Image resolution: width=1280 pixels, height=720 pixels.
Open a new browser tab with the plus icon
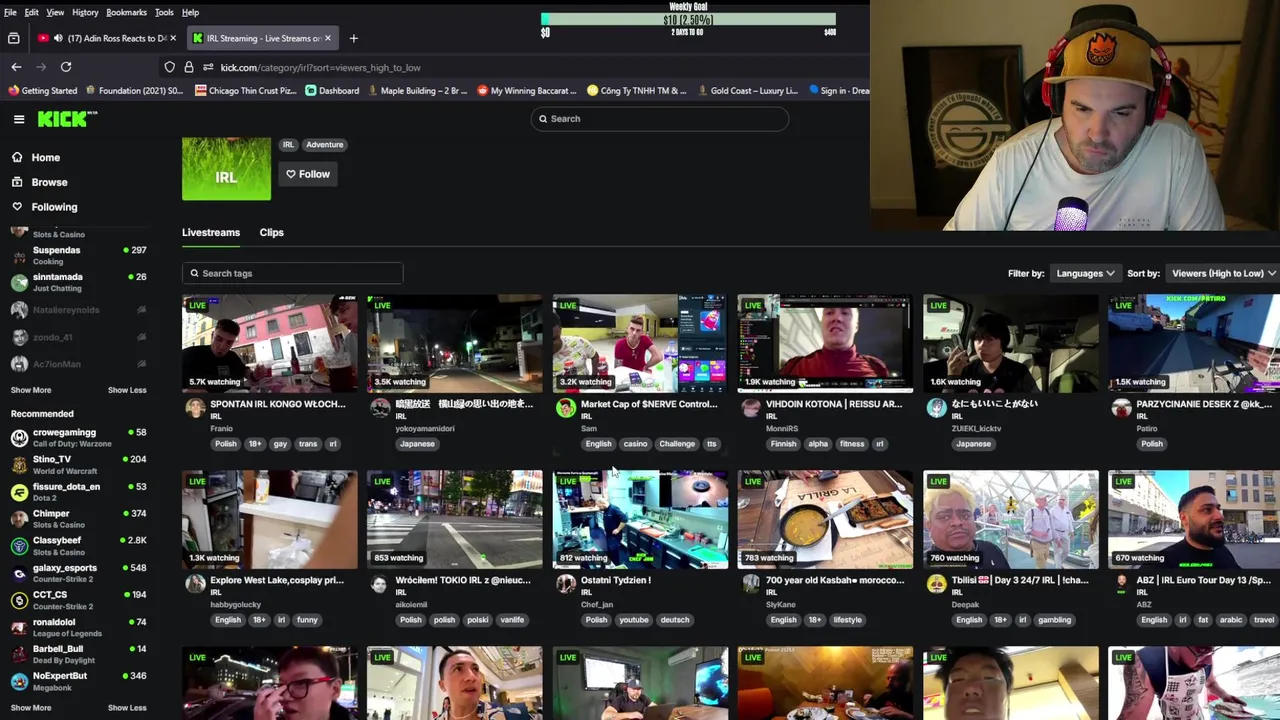pos(353,38)
